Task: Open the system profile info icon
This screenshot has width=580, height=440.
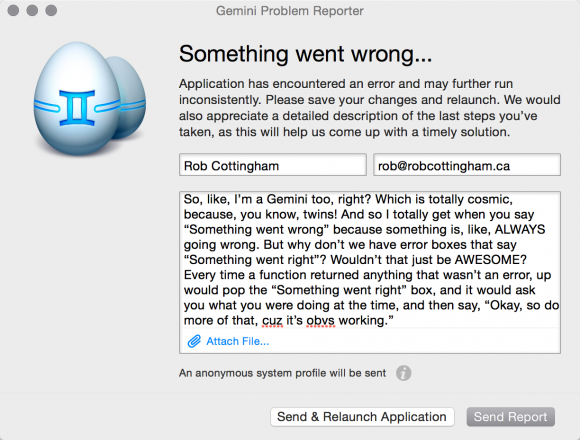Action: coord(403,373)
